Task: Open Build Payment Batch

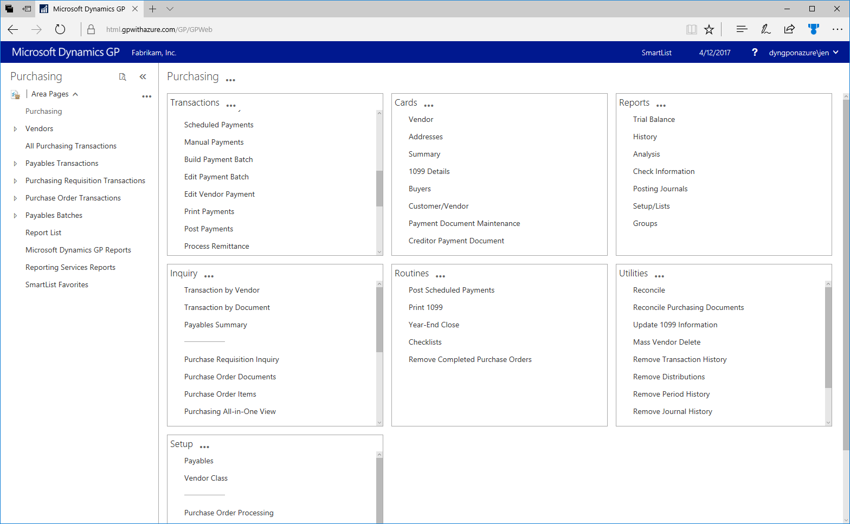Action: [218, 159]
